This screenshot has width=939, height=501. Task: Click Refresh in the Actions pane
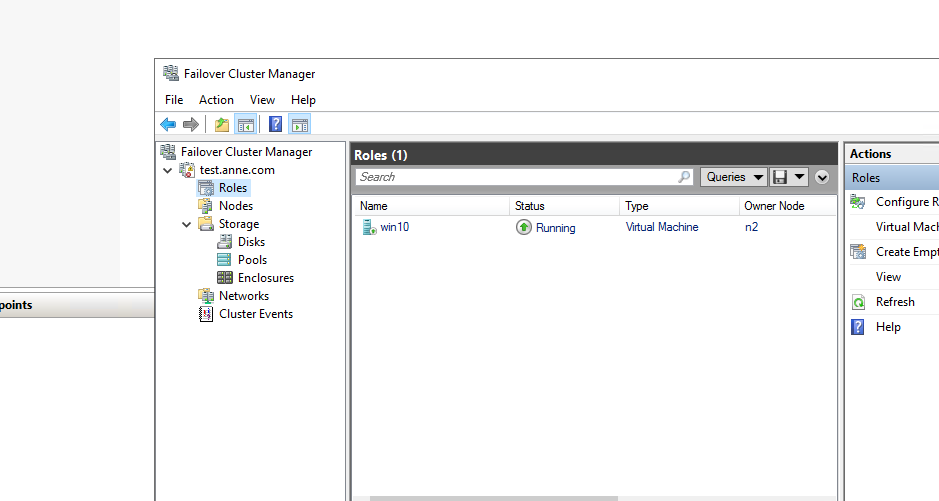coord(895,302)
